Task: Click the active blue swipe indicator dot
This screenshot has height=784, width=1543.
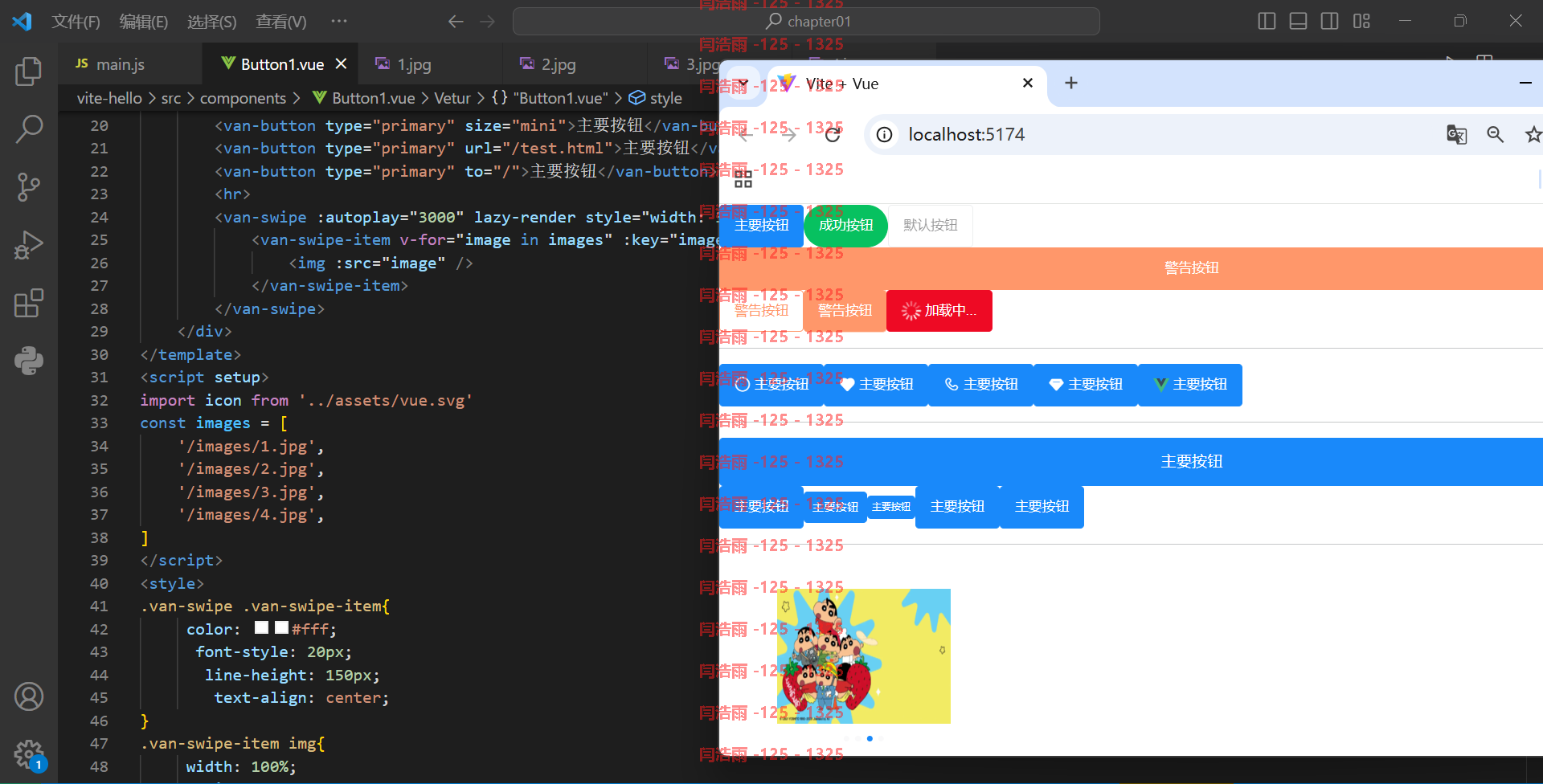Action: (x=870, y=738)
